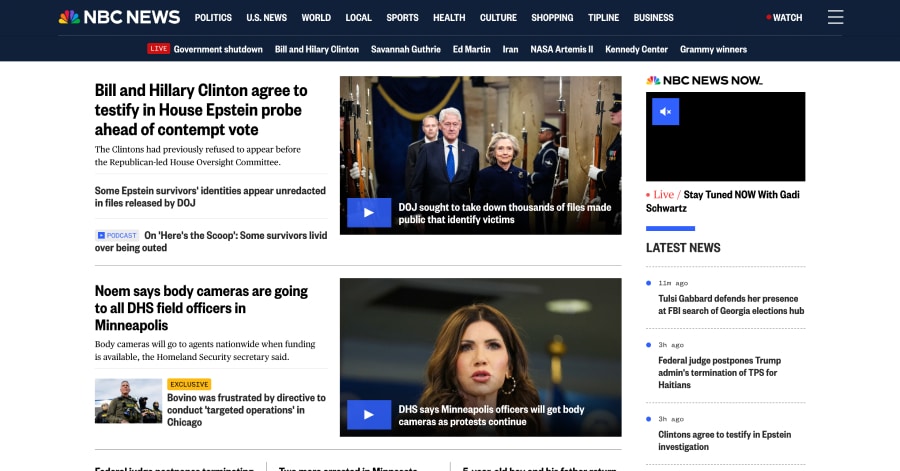
Task: Open latest news Clintons agree to testify
Action: (724, 441)
